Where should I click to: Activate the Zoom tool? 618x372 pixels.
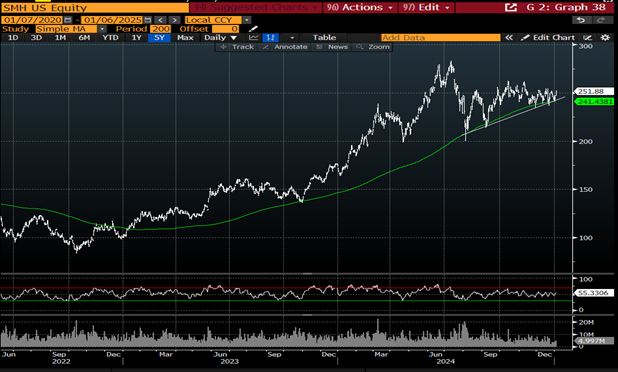(x=373, y=47)
